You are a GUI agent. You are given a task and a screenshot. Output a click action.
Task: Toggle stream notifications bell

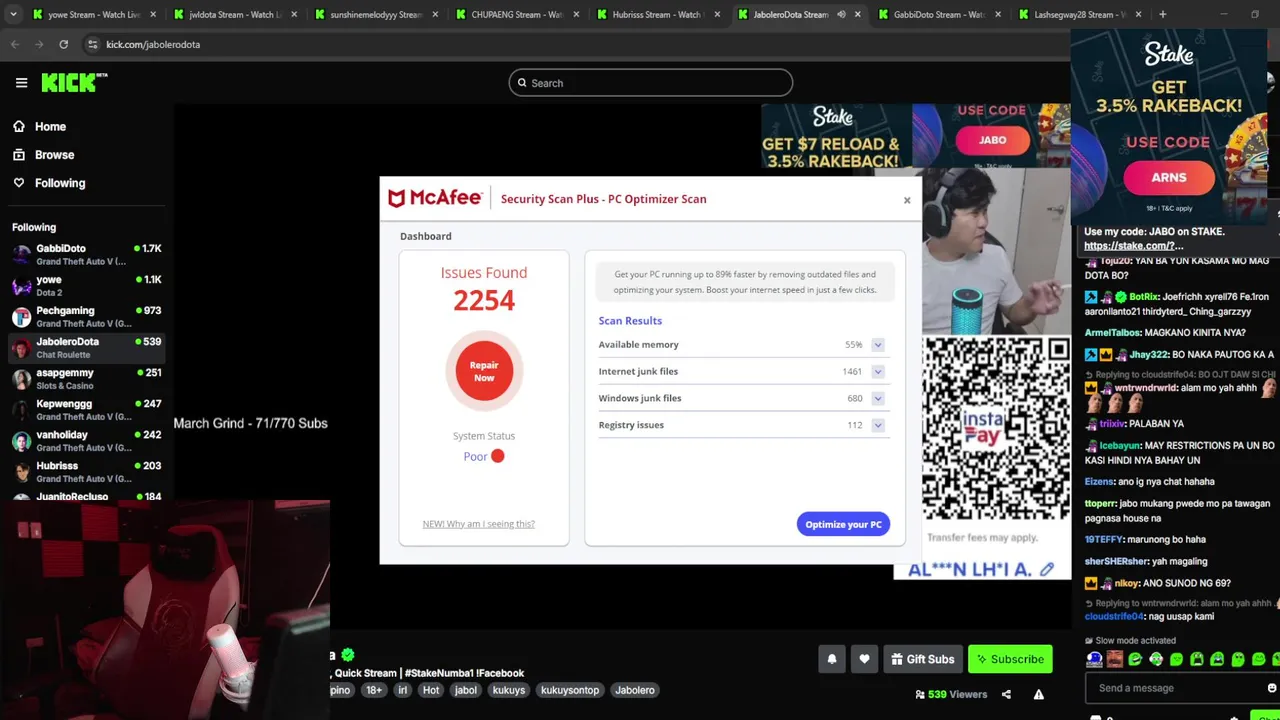(x=831, y=659)
